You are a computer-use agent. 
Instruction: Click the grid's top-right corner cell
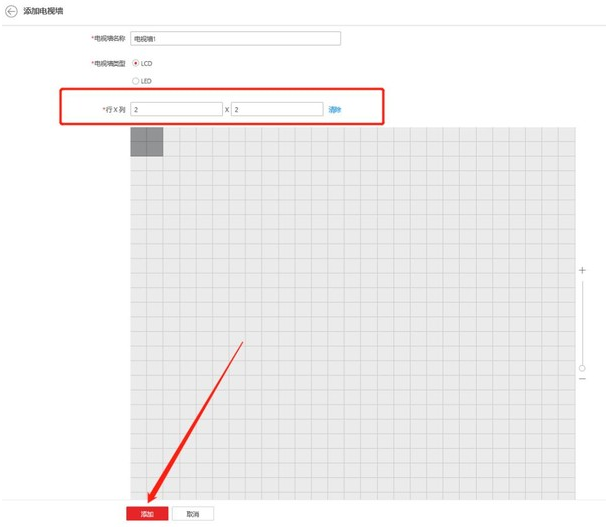(x=567, y=134)
